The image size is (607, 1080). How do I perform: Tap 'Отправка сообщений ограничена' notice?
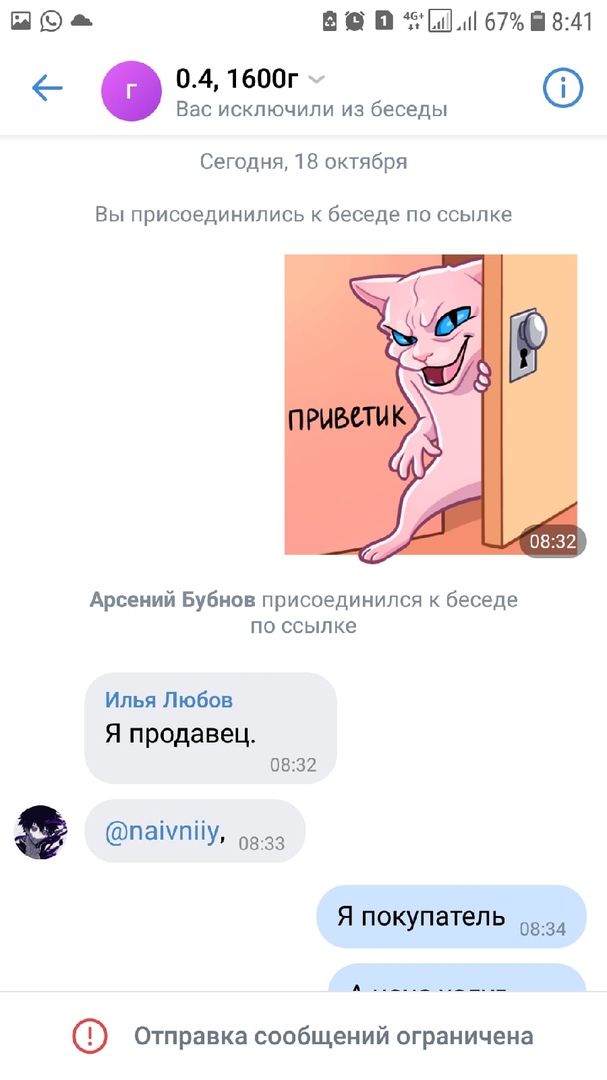tap(333, 1036)
